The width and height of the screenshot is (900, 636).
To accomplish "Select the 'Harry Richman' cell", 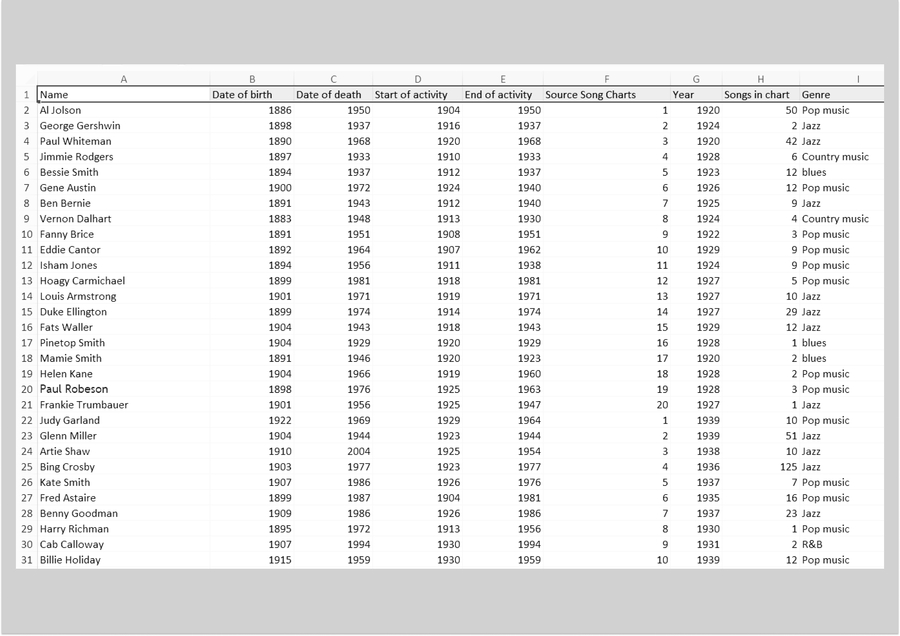I will pyautogui.click(x=123, y=529).
